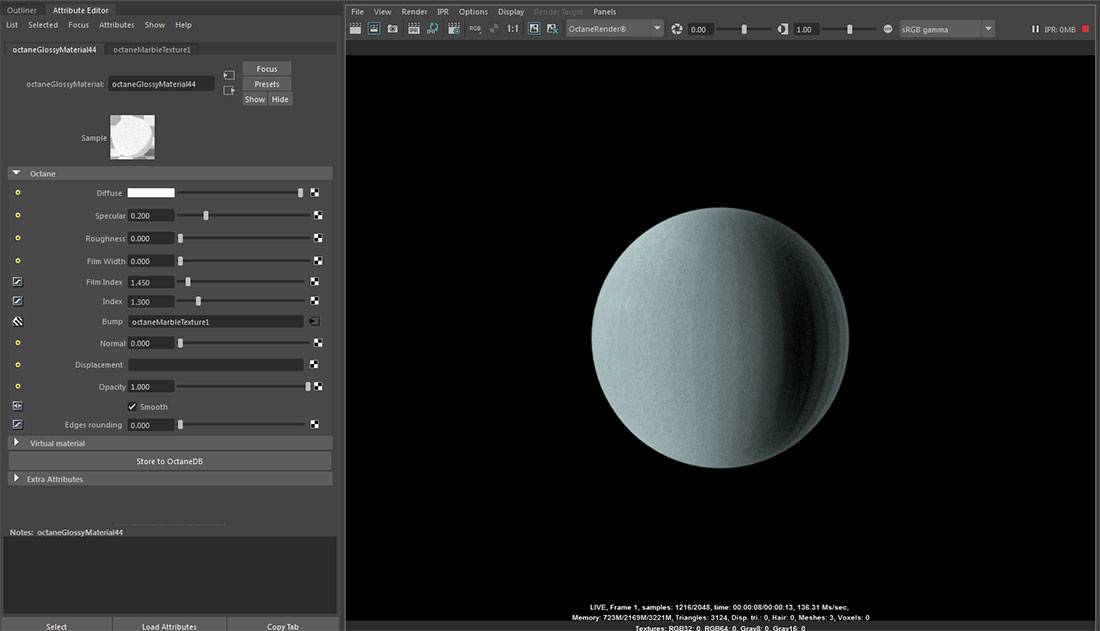Toggle the yellow node indicator beside Opacity
The width and height of the screenshot is (1100, 631).
pyautogui.click(x=17, y=387)
